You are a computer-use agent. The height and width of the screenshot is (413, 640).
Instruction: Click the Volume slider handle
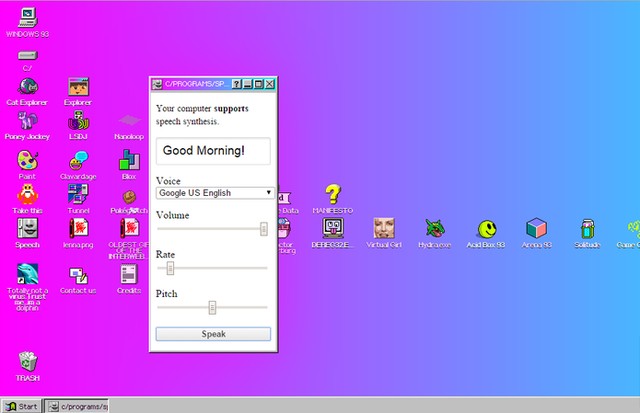coord(264,229)
